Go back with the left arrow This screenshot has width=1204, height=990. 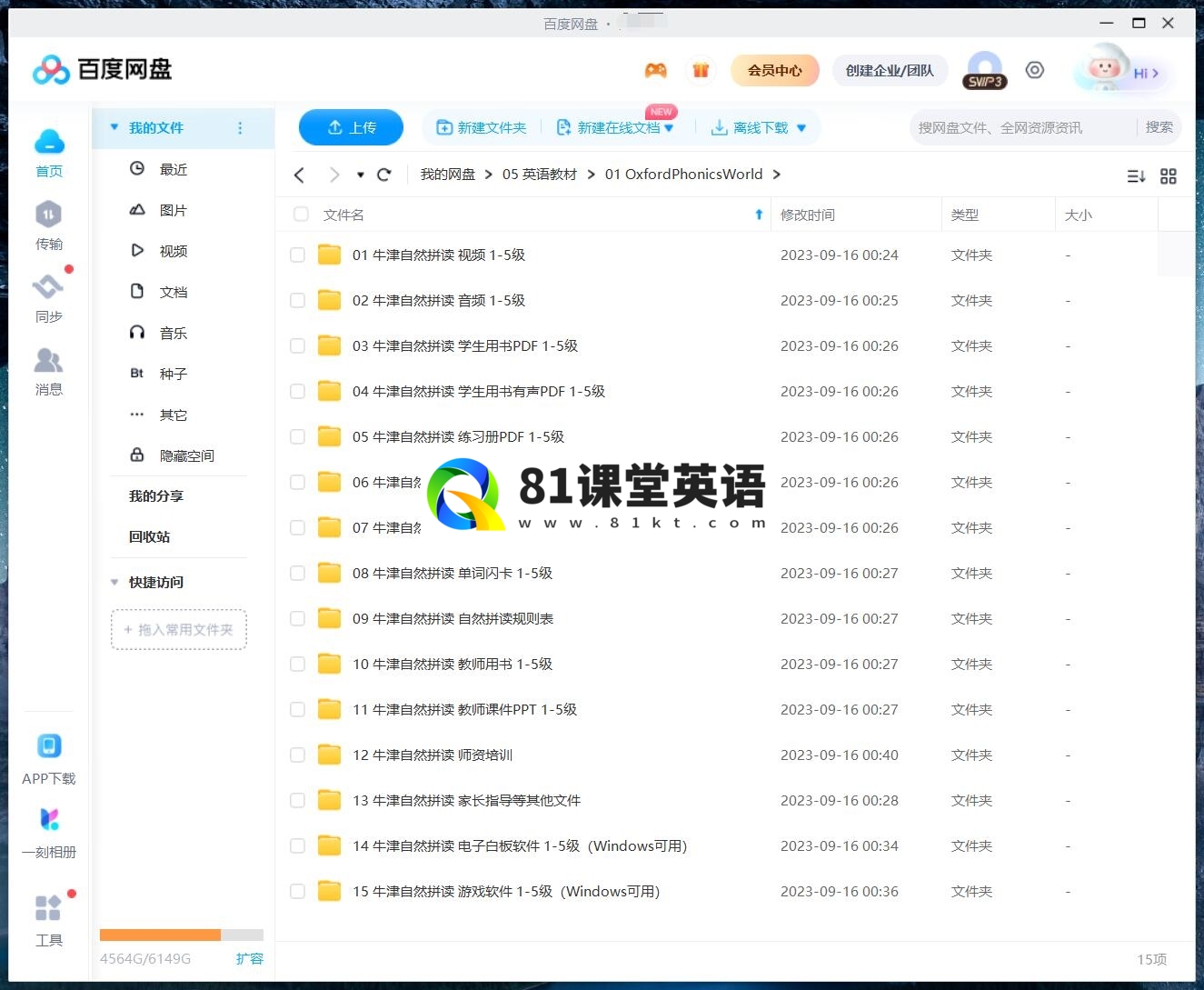[299, 175]
